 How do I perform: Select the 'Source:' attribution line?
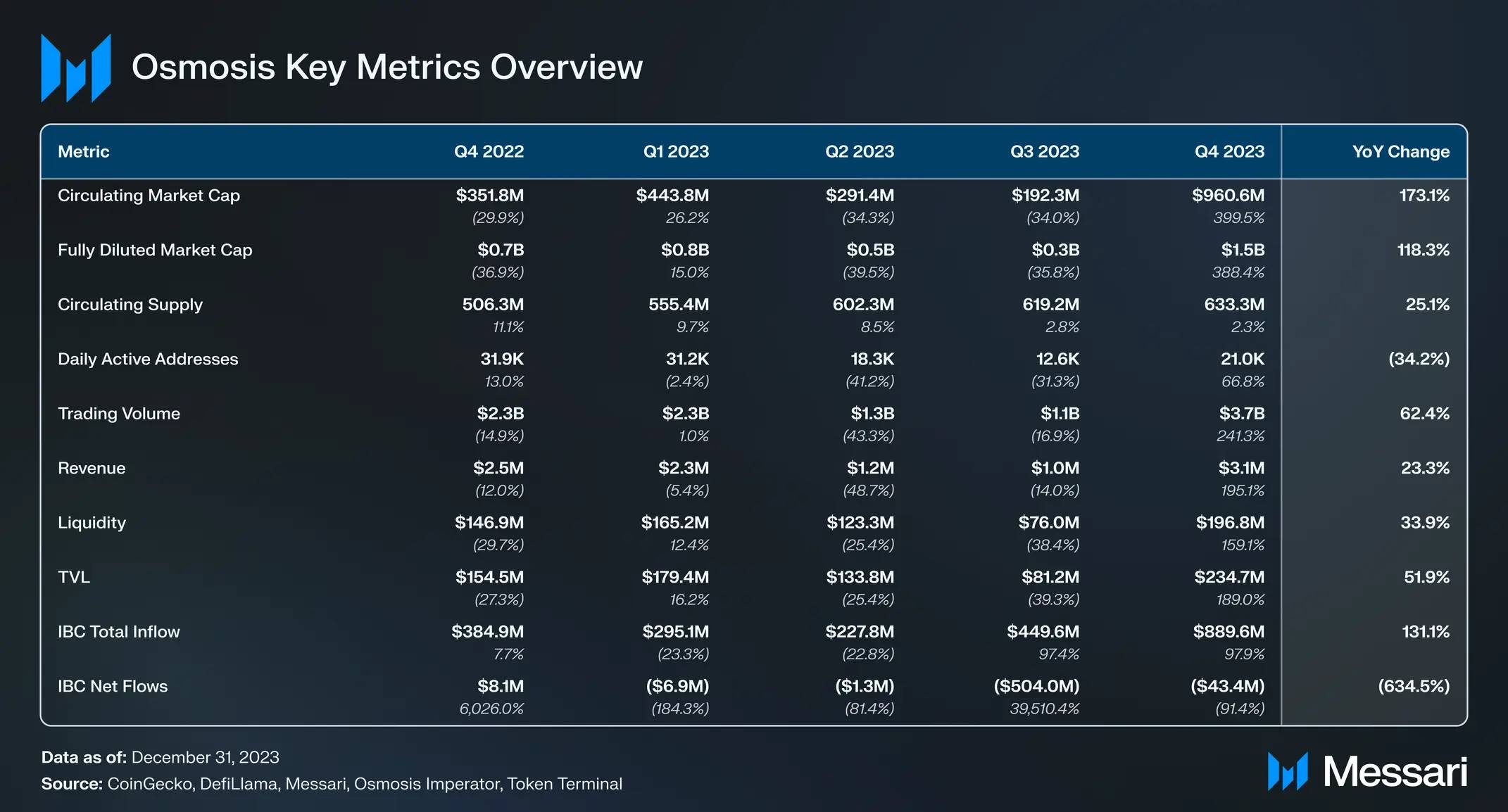coord(332,784)
